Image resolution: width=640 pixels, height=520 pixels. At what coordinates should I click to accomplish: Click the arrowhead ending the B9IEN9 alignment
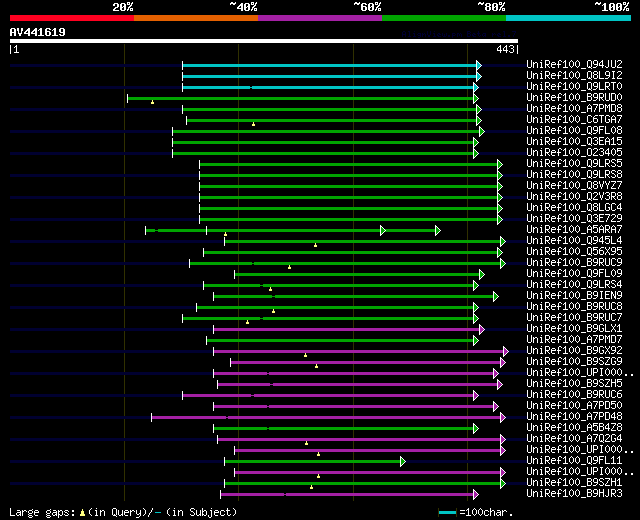point(496,297)
